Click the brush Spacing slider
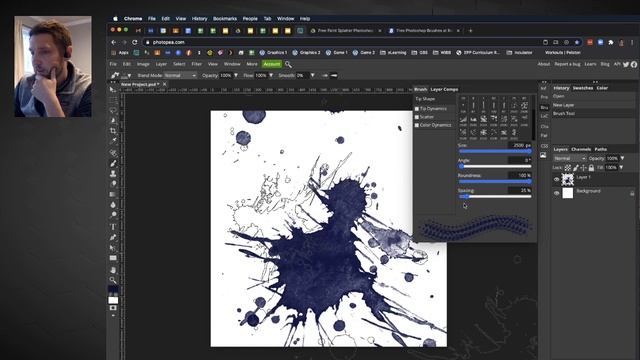Image resolution: width=640 pixels, height=360 pixels. tap(495, 197)
